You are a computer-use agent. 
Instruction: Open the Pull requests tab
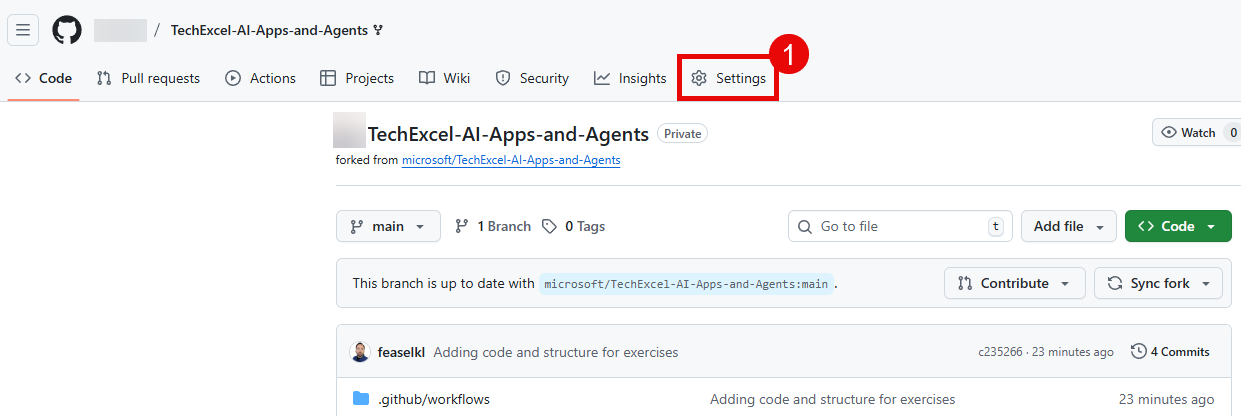(x=148, y=78)
